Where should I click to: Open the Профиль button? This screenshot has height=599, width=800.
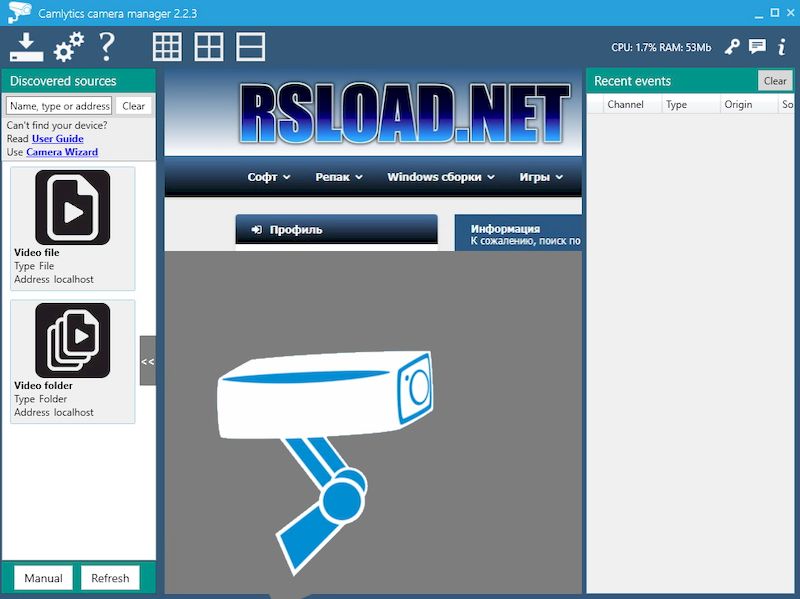(336, 230)
